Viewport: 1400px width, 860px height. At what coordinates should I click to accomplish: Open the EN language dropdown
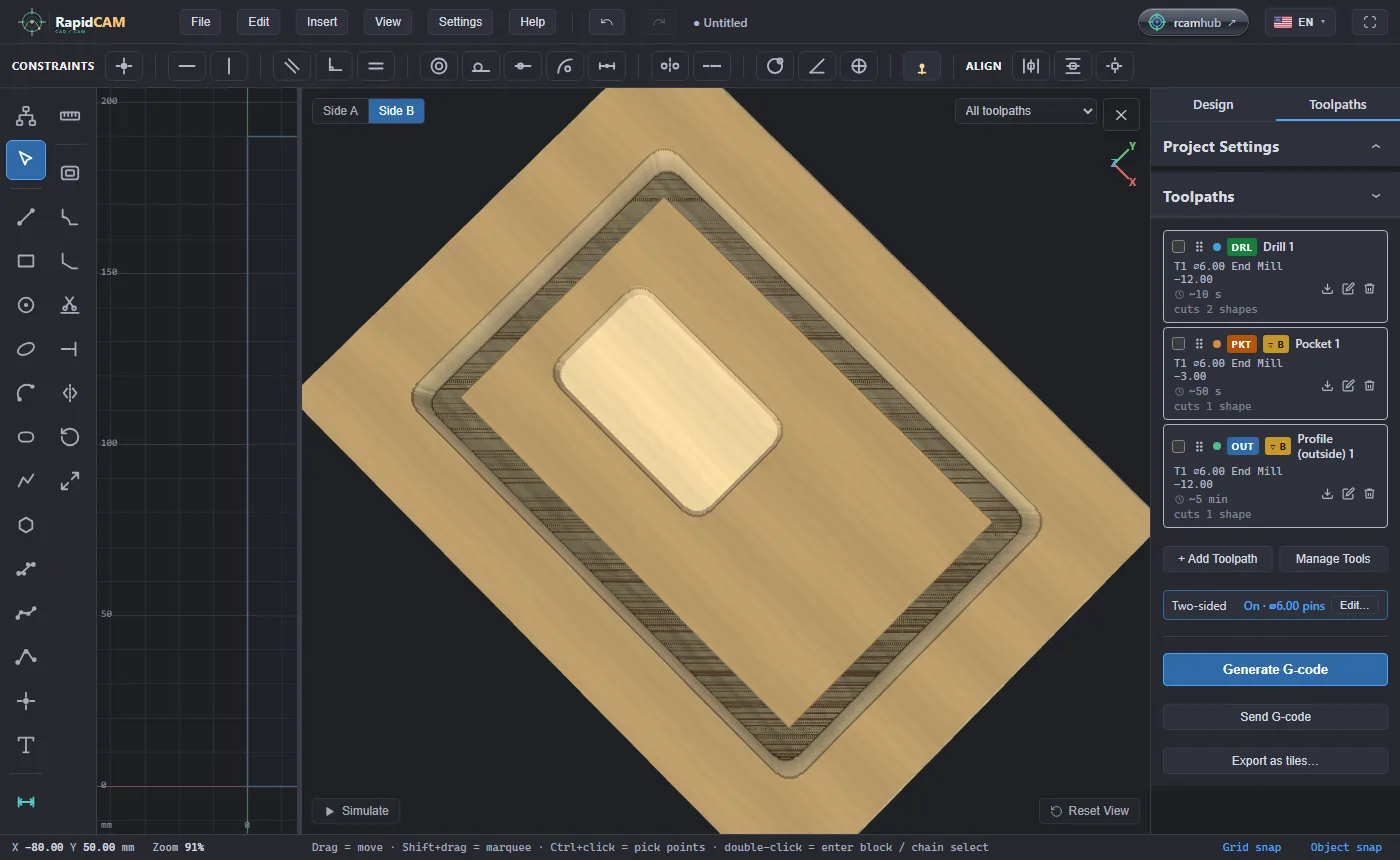click(x=1300, y=22)
